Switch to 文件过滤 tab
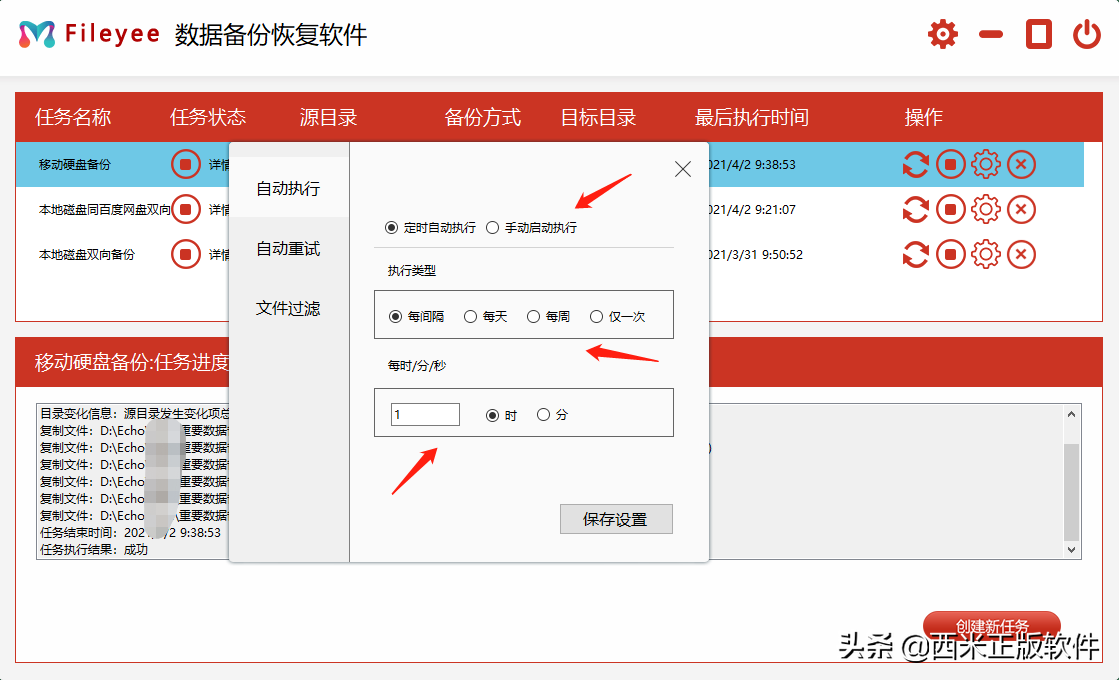Viewport: 1119px width, 680px height. coord(288,308)
